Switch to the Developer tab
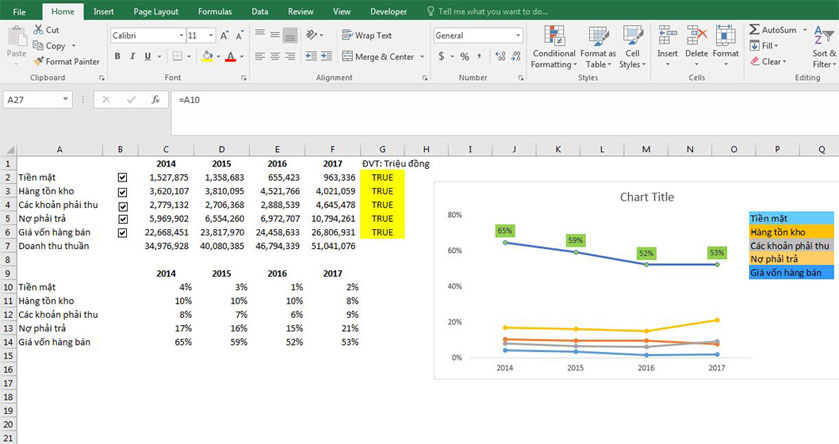 click(x=388, y=11)
